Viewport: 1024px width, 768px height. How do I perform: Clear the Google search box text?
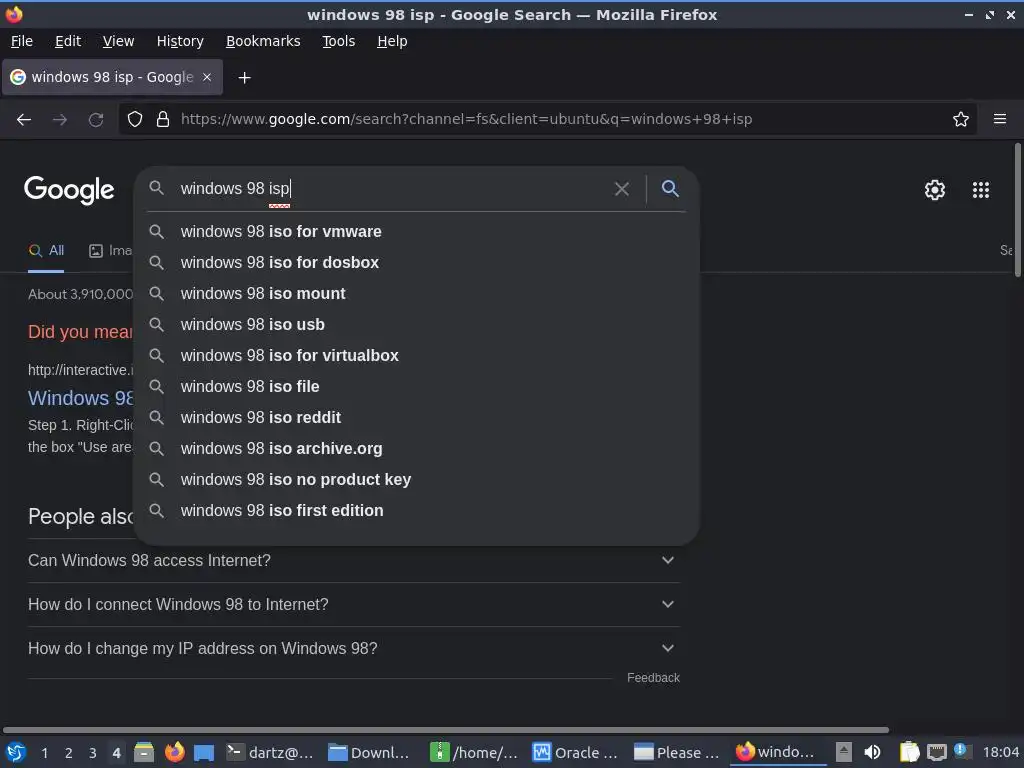click(x=622, y=189)
